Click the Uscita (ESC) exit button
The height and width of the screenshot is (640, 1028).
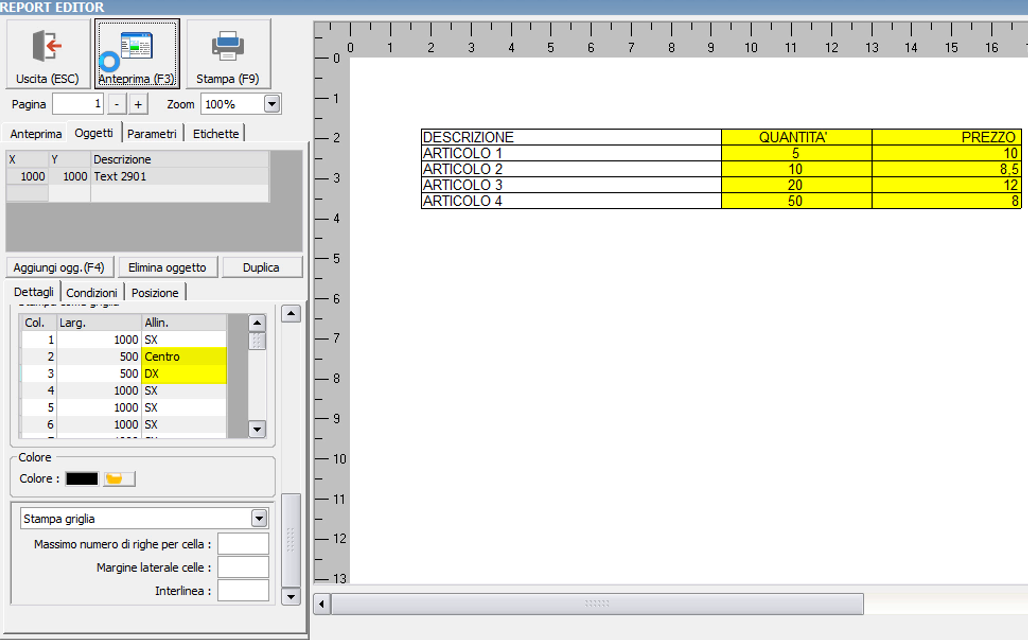click(x=47, y=54)
